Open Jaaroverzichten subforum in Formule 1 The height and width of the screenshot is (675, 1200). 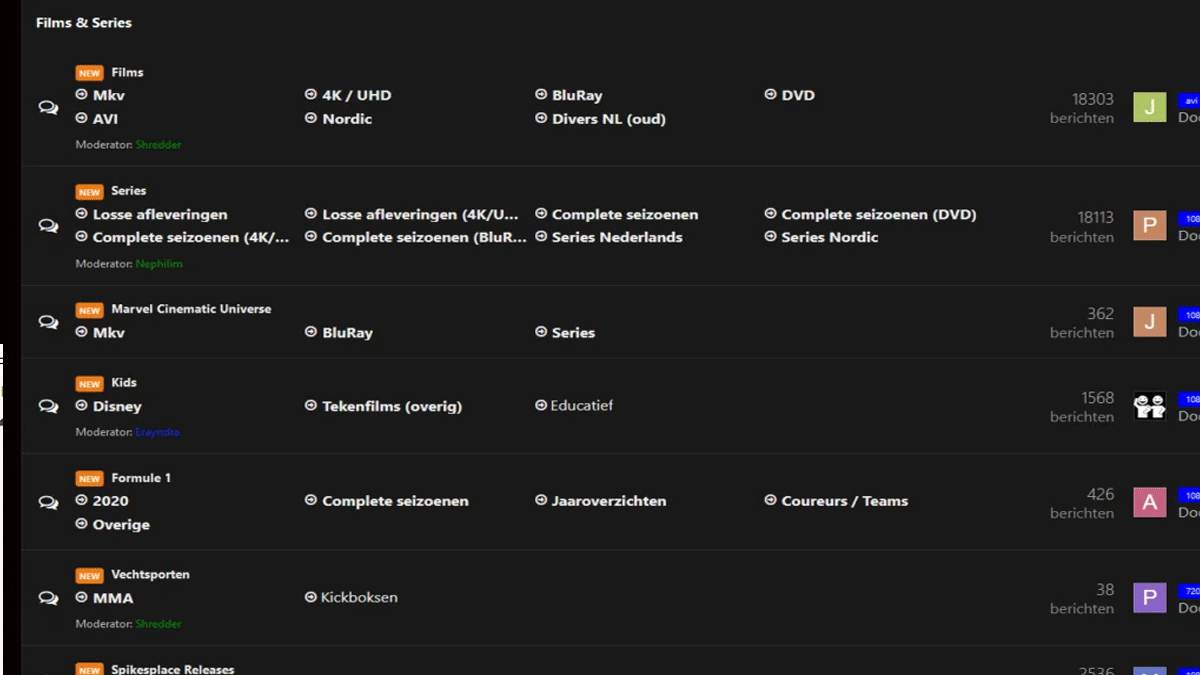click(608, 501)
